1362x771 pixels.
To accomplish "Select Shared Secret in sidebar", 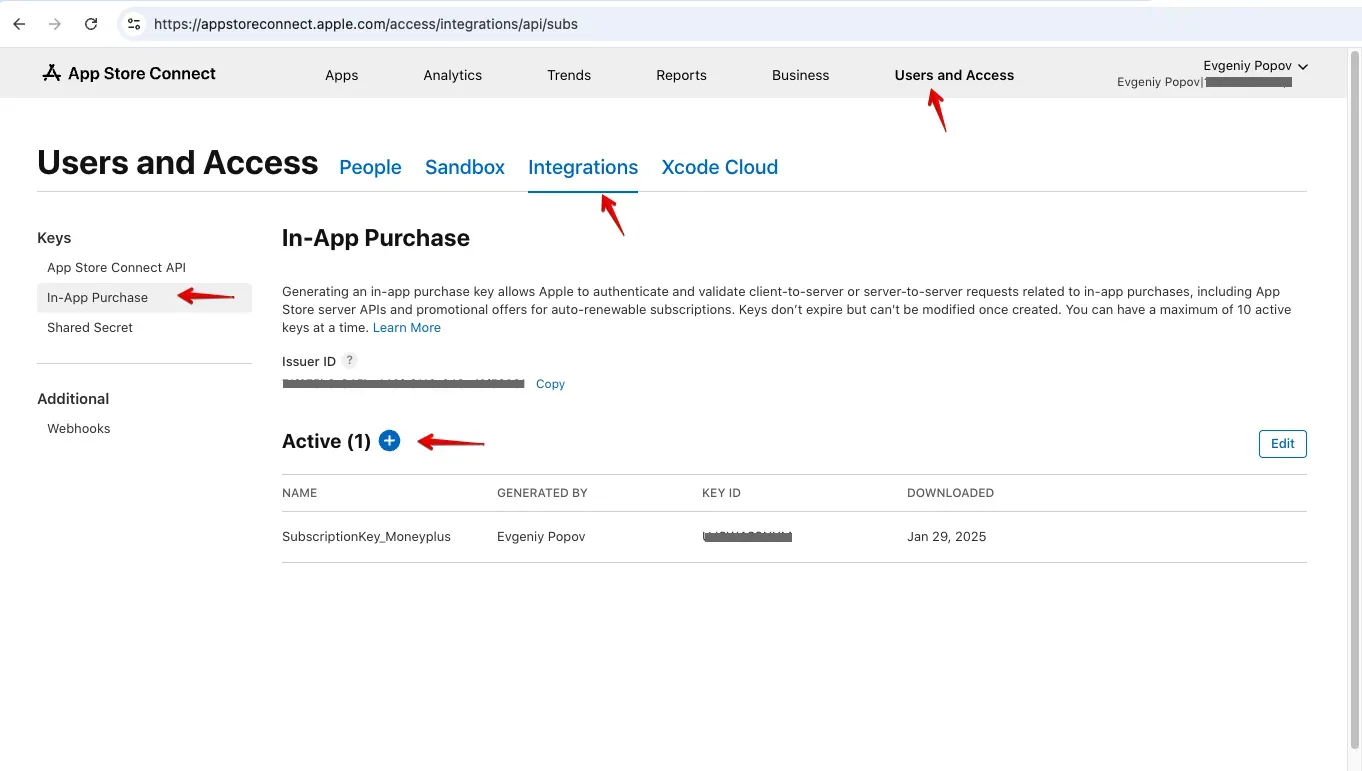I will point(90,327).
